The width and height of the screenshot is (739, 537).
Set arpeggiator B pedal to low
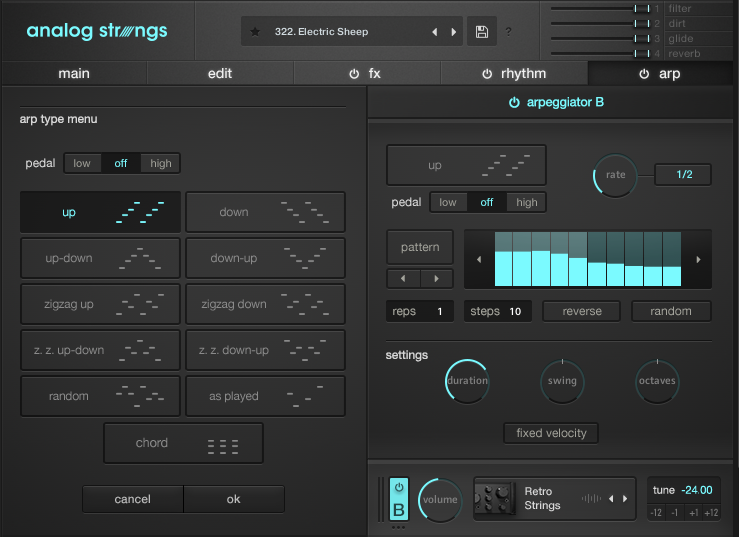[448, 202]
